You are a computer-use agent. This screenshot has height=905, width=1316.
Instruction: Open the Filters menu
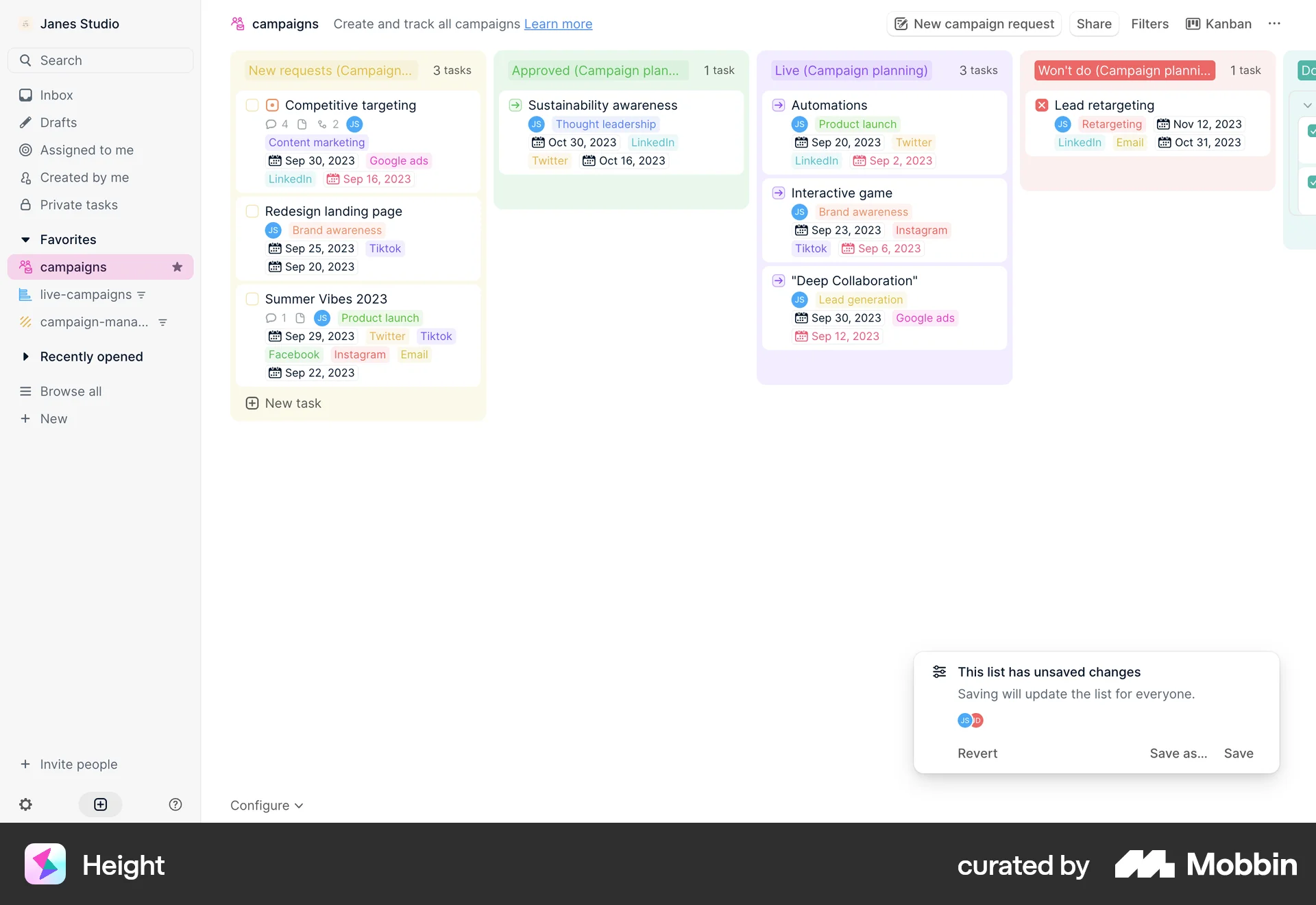1149,23
